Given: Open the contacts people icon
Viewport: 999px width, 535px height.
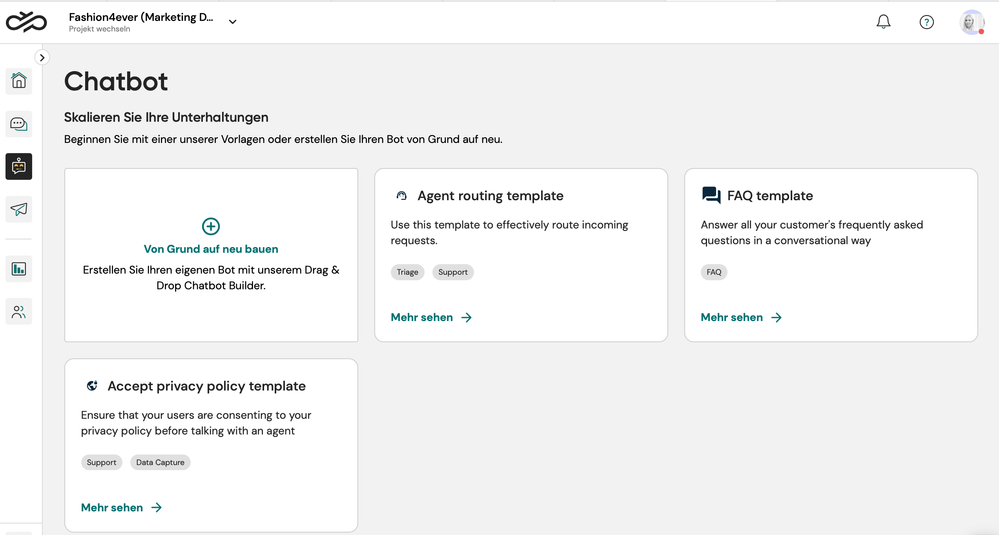Looking at the screenshot, I should 18,311.
